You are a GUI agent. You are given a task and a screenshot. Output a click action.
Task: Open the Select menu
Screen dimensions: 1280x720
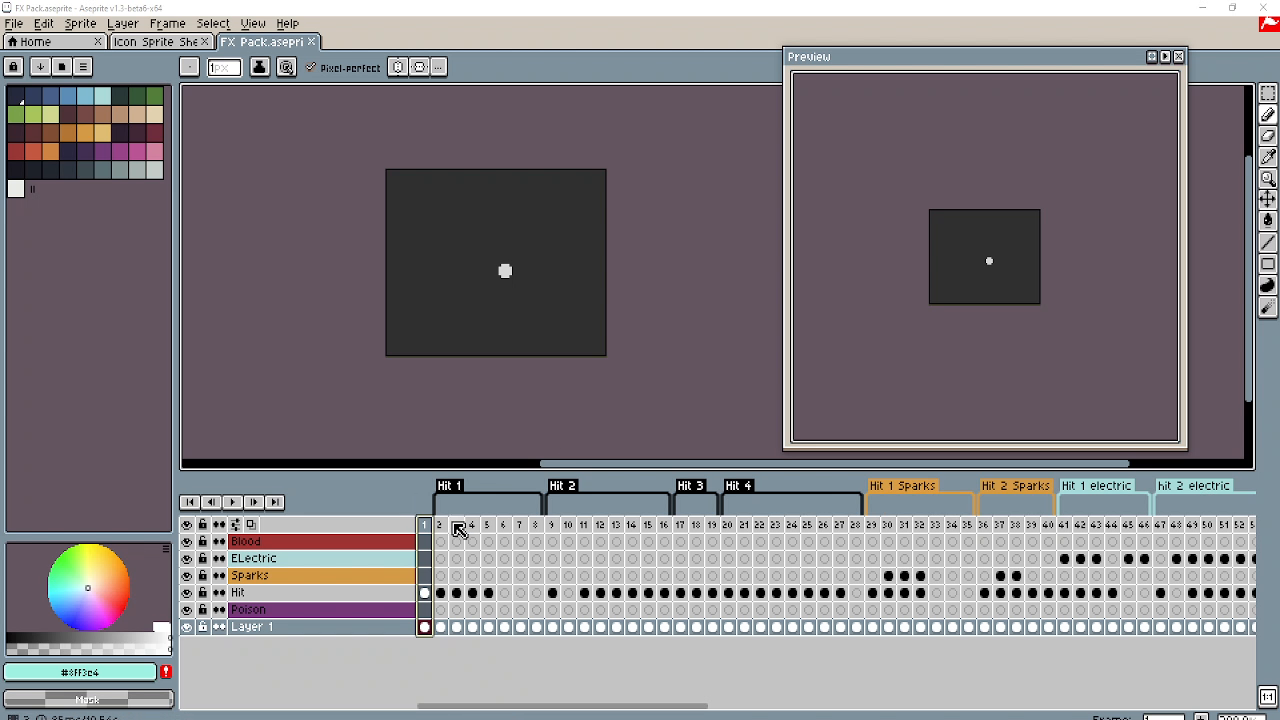click(213, 23)
